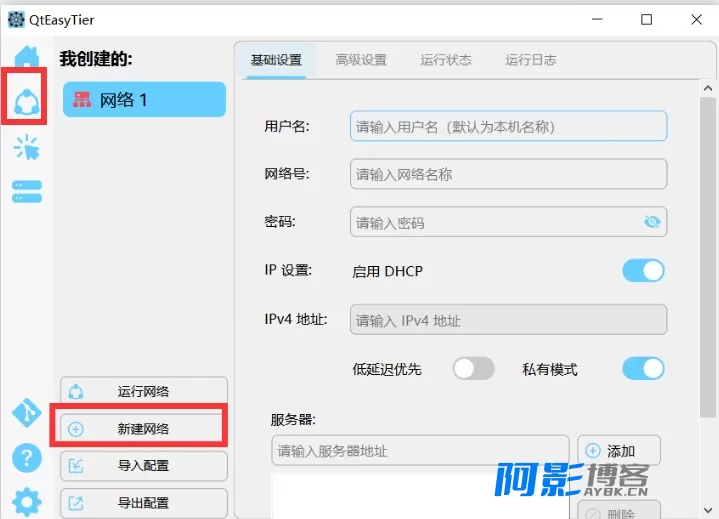Show password with the eye icon

pos(652,222)
